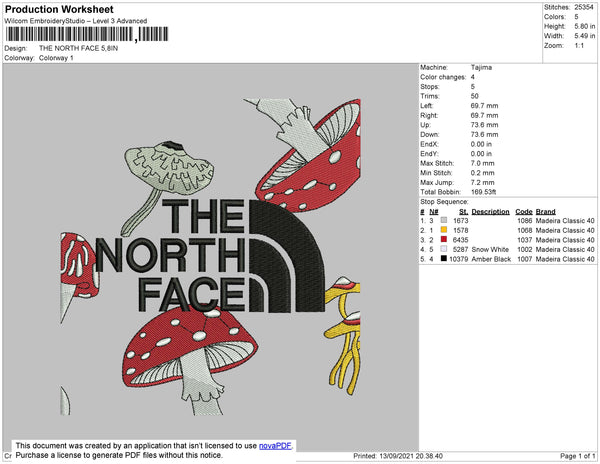Click the Up value 73.6 mm
The image size is (600, 464).
click(484, 125)
